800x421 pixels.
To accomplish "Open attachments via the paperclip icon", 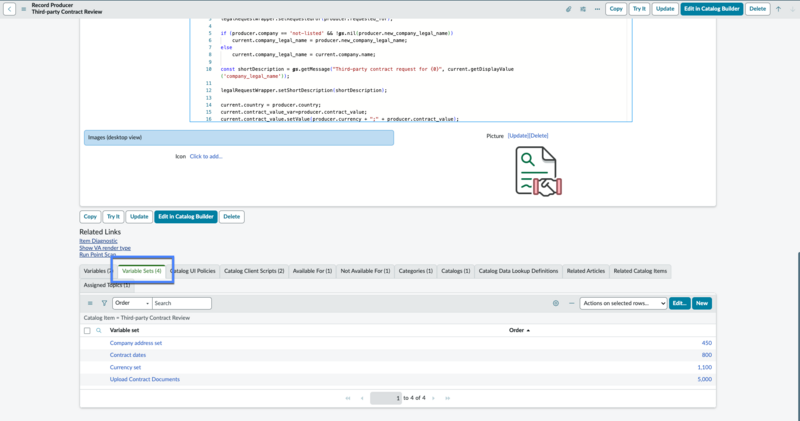I will (x=568, y=9).
